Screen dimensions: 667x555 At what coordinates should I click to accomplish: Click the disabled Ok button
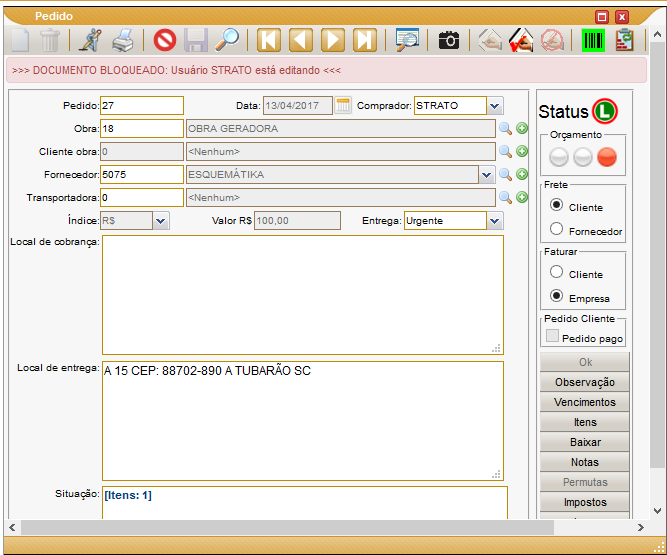point(584,362)
